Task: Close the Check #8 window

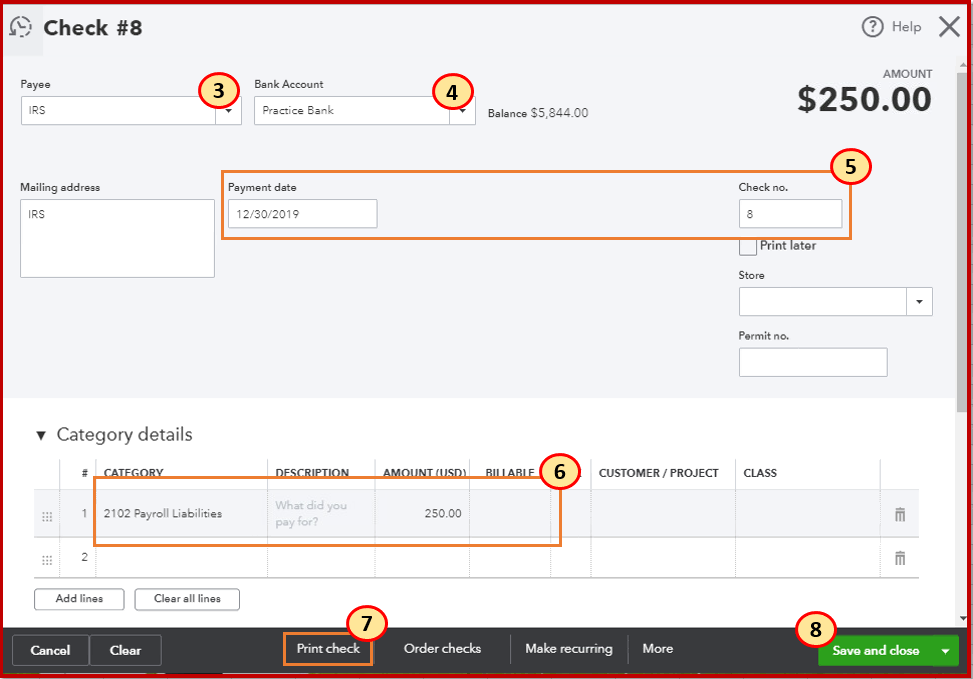Action: [949, 27]
